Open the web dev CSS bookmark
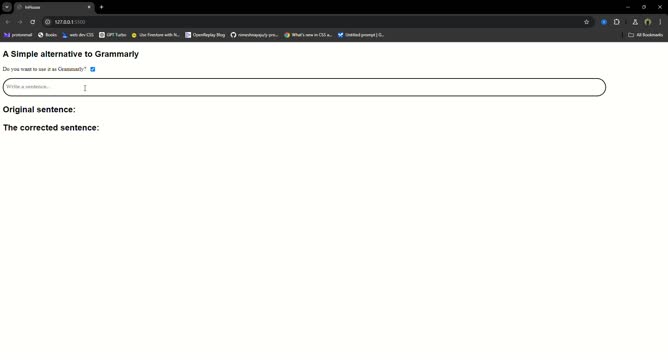This screenshot has width=668, height=360. point(78,35)
